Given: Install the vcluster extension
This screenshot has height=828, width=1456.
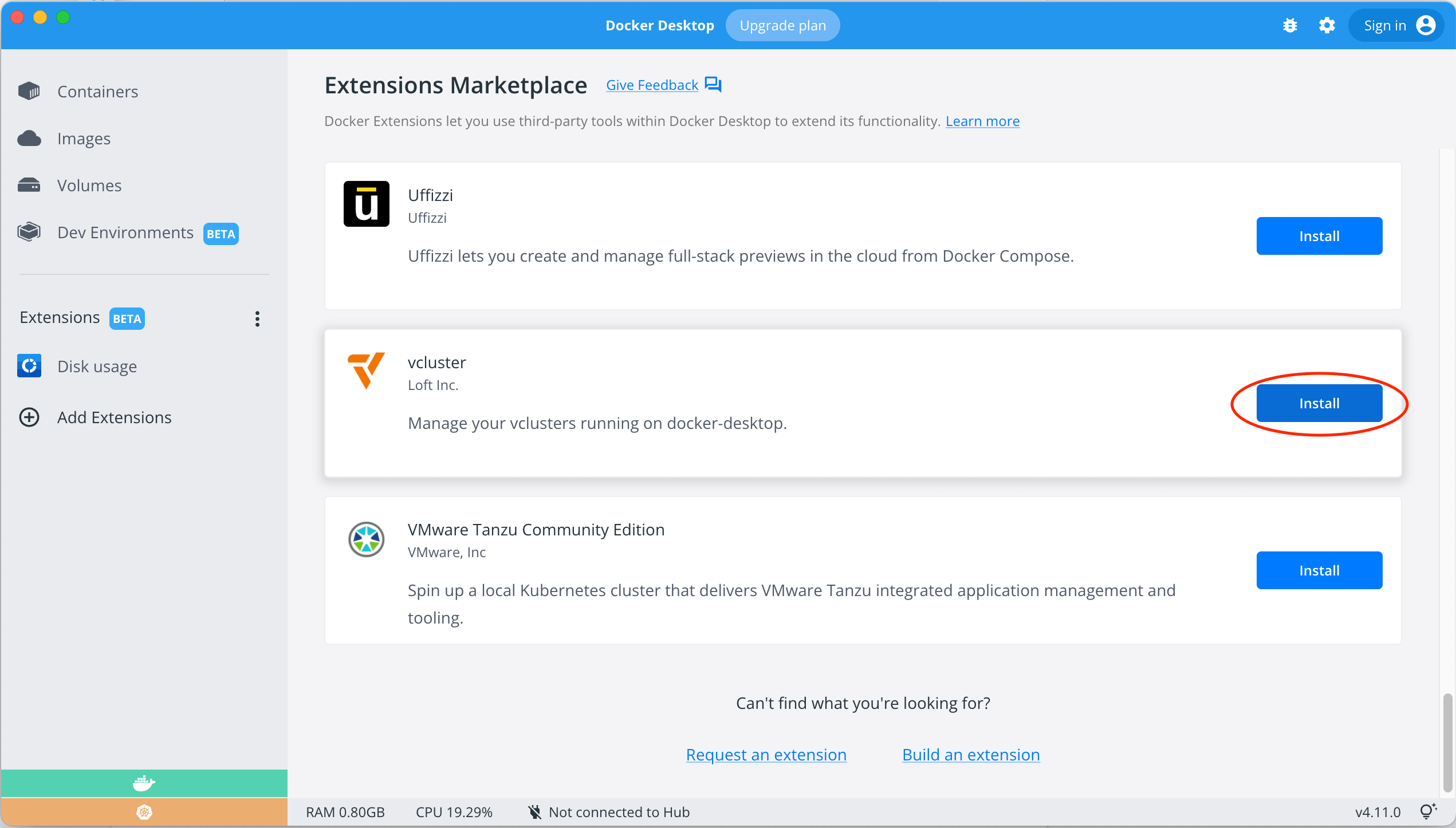Looking at the screenshot, I should click(x=1319, y=403).
